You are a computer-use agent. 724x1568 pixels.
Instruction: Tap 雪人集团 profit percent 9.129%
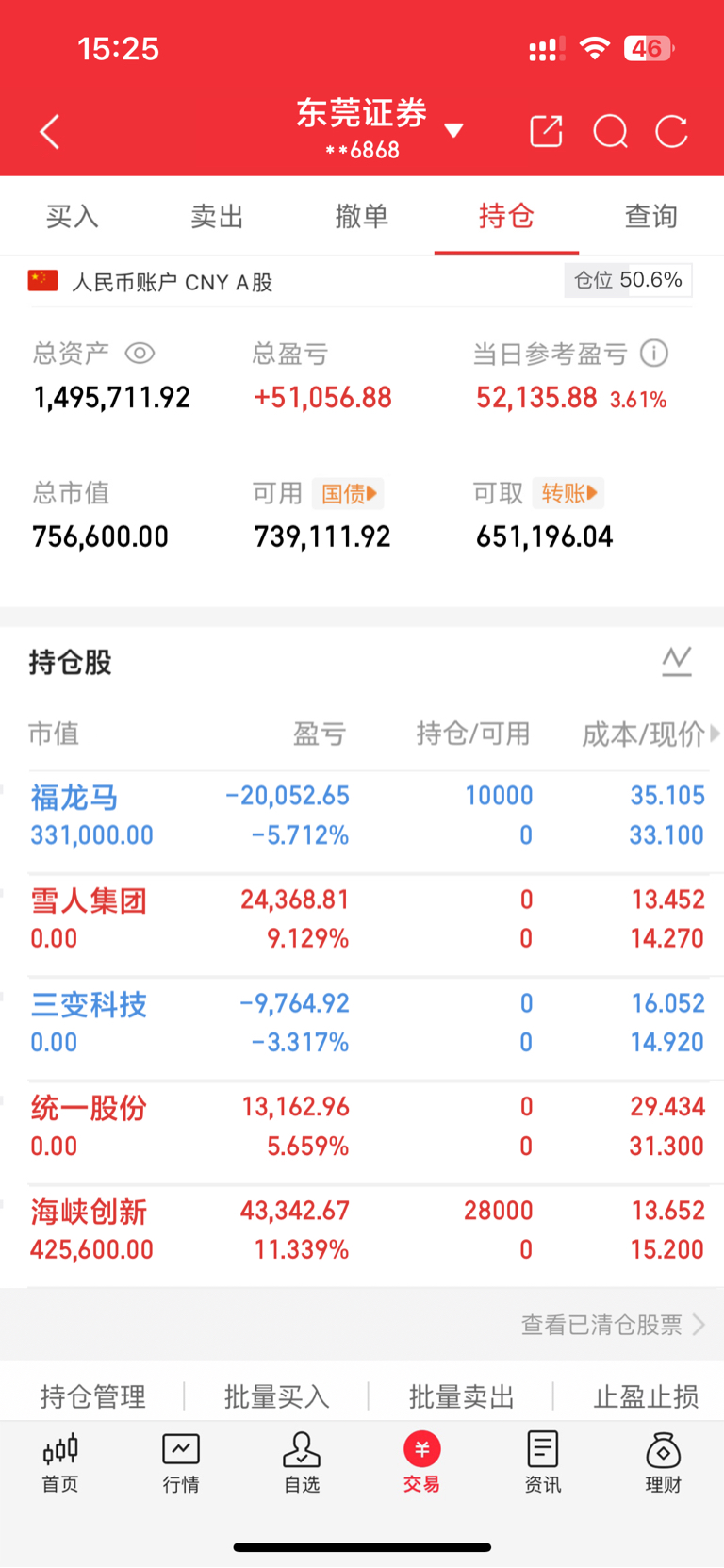308,938
